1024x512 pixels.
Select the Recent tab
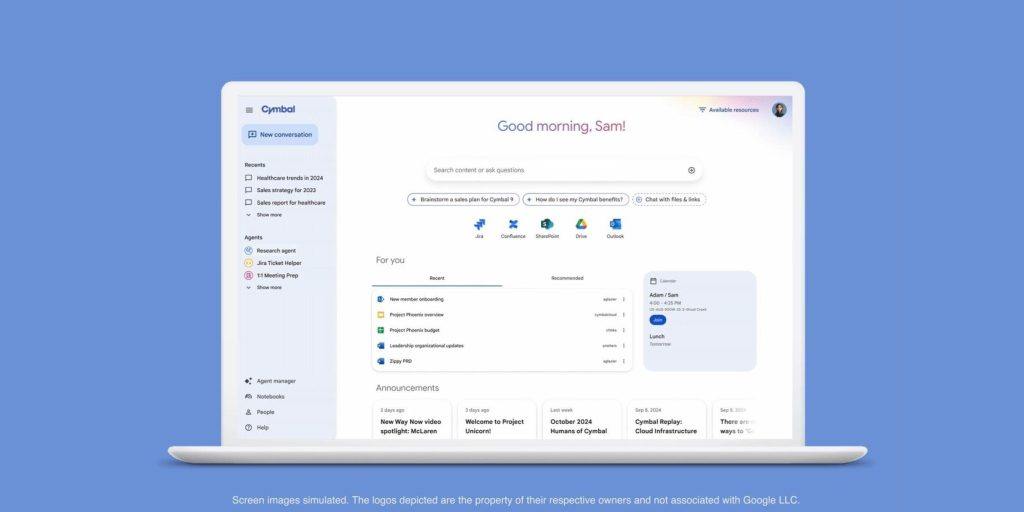(437, 278)
